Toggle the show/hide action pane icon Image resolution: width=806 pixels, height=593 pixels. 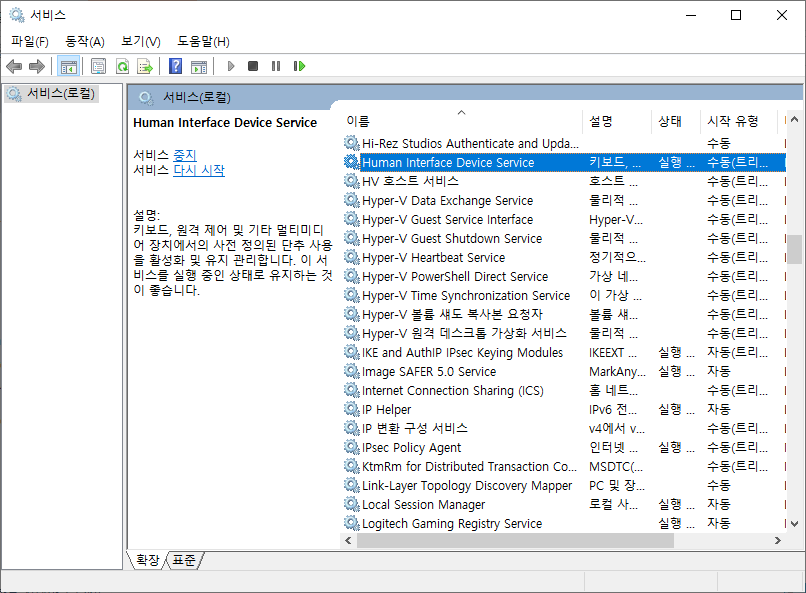coord(199,66)
